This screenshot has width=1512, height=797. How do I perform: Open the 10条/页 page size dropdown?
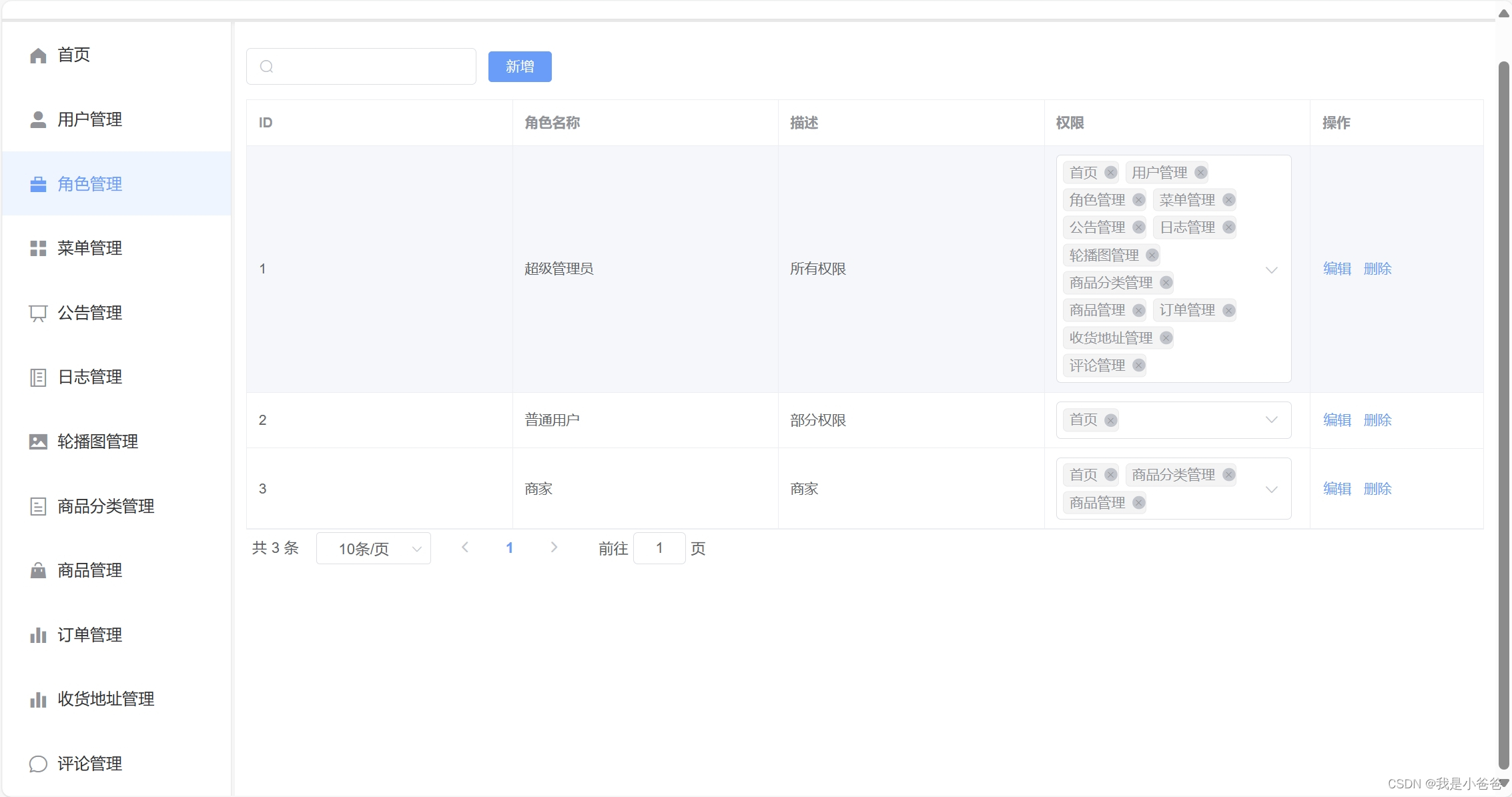coord(373,549)
